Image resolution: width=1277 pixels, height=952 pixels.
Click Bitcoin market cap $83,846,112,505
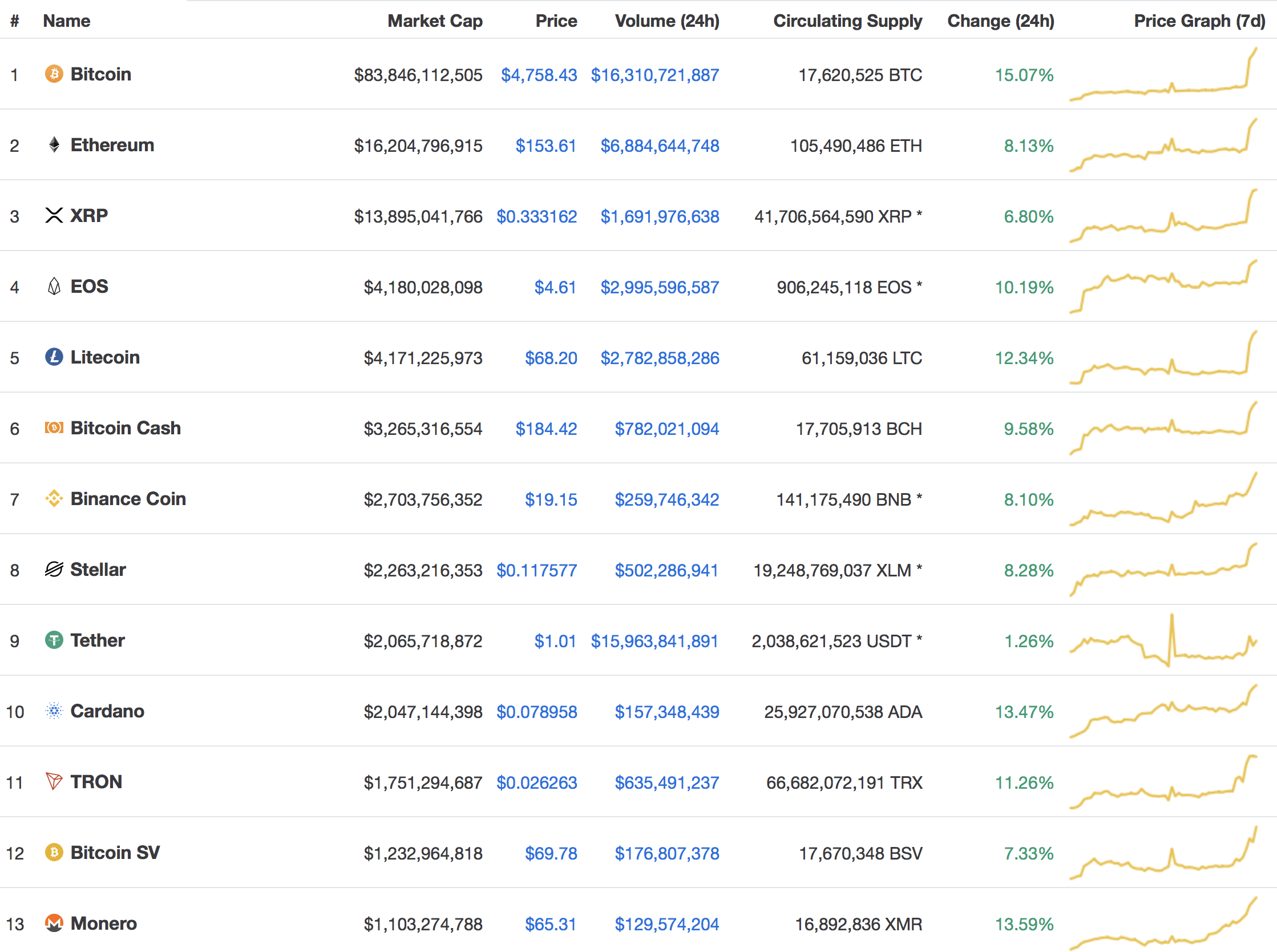(x=418, y=75)
